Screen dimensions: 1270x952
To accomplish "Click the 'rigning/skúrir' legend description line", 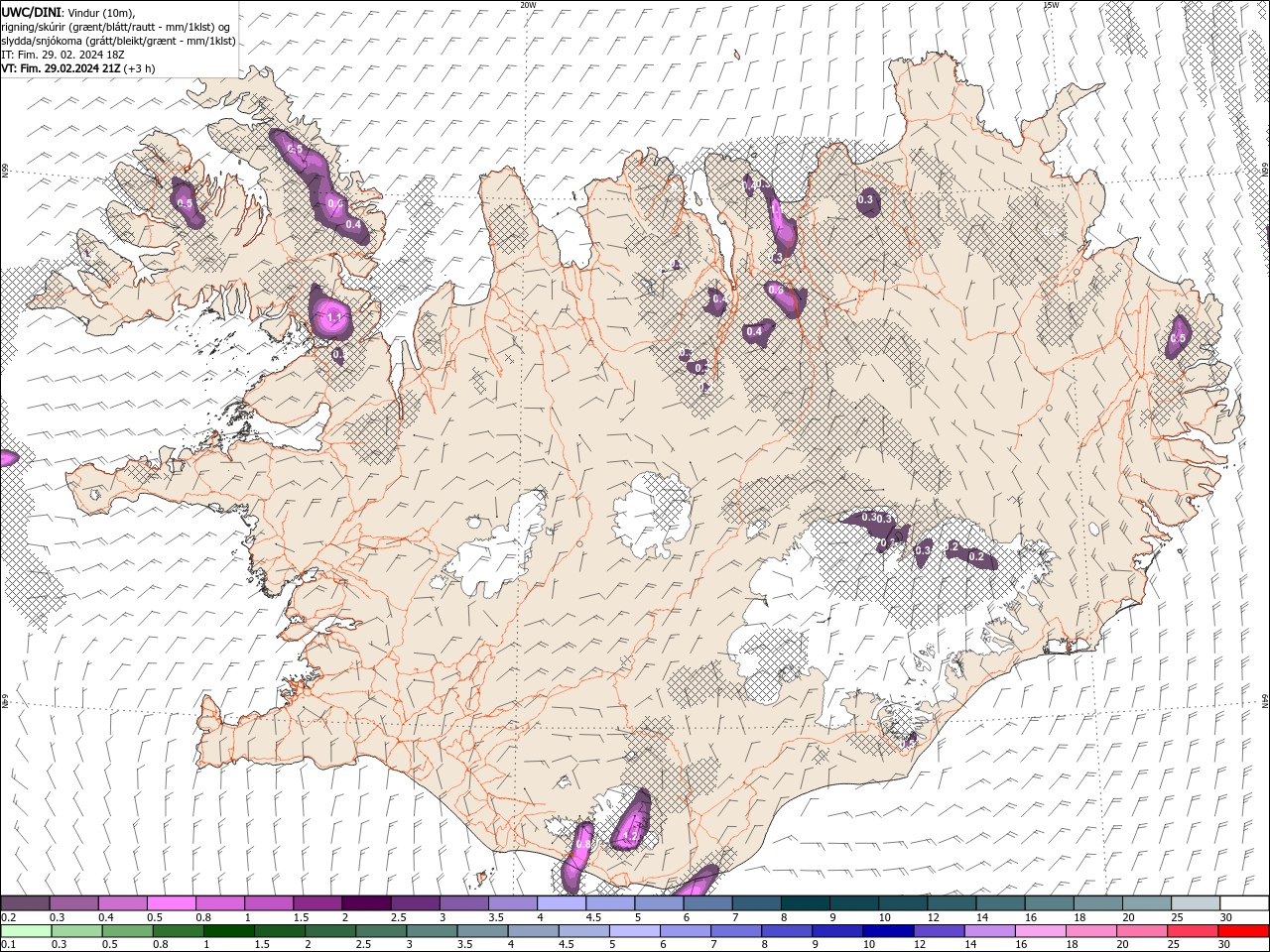I will tap(115, 26).
